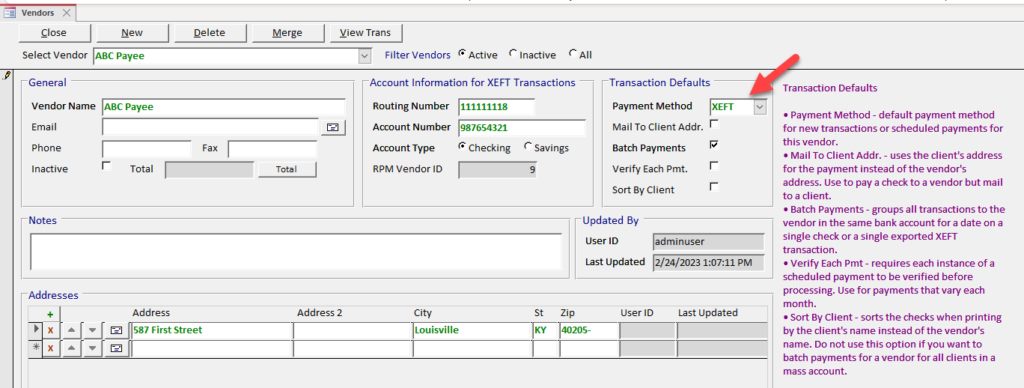Enable the Mail To Client Addr. checkbox

coord(714,123)
